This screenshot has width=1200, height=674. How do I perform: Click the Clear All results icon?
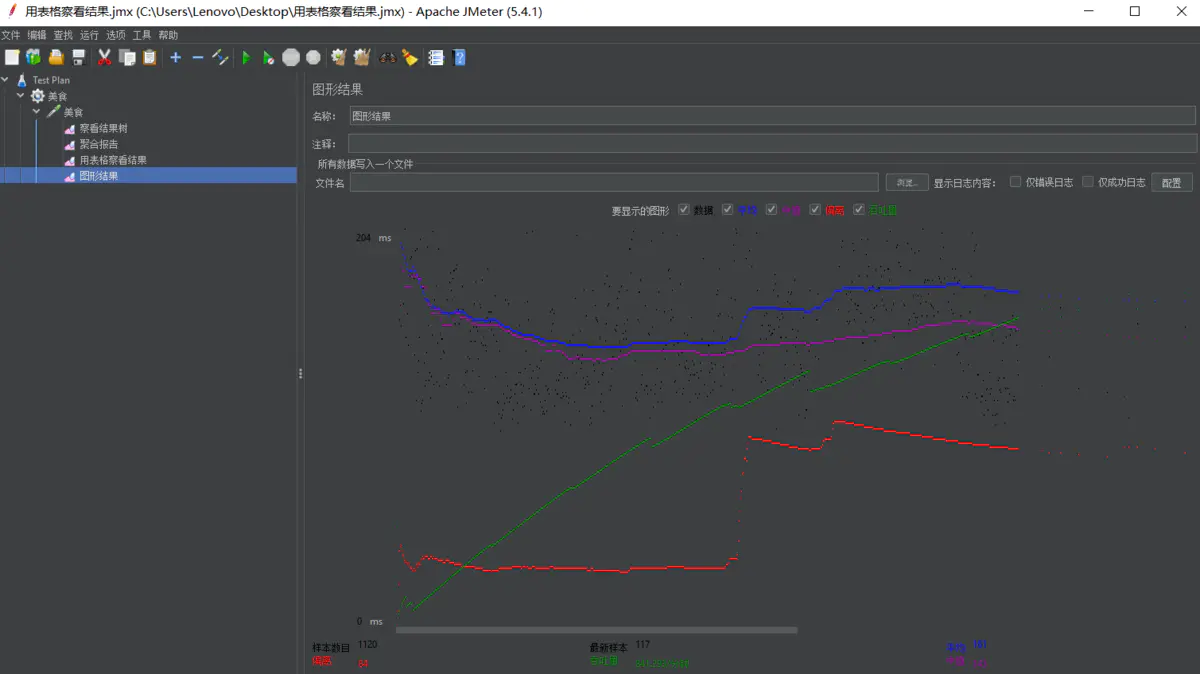tap(362, 58)
